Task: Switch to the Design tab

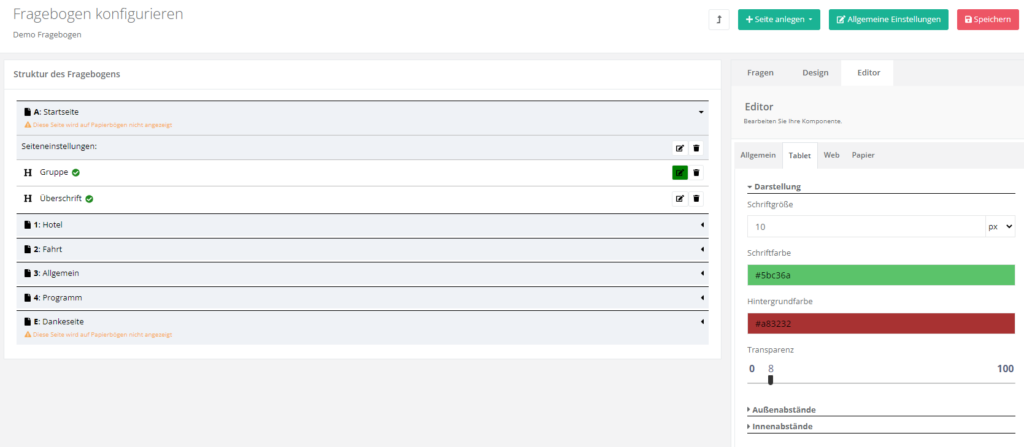Action: [815, 73]
